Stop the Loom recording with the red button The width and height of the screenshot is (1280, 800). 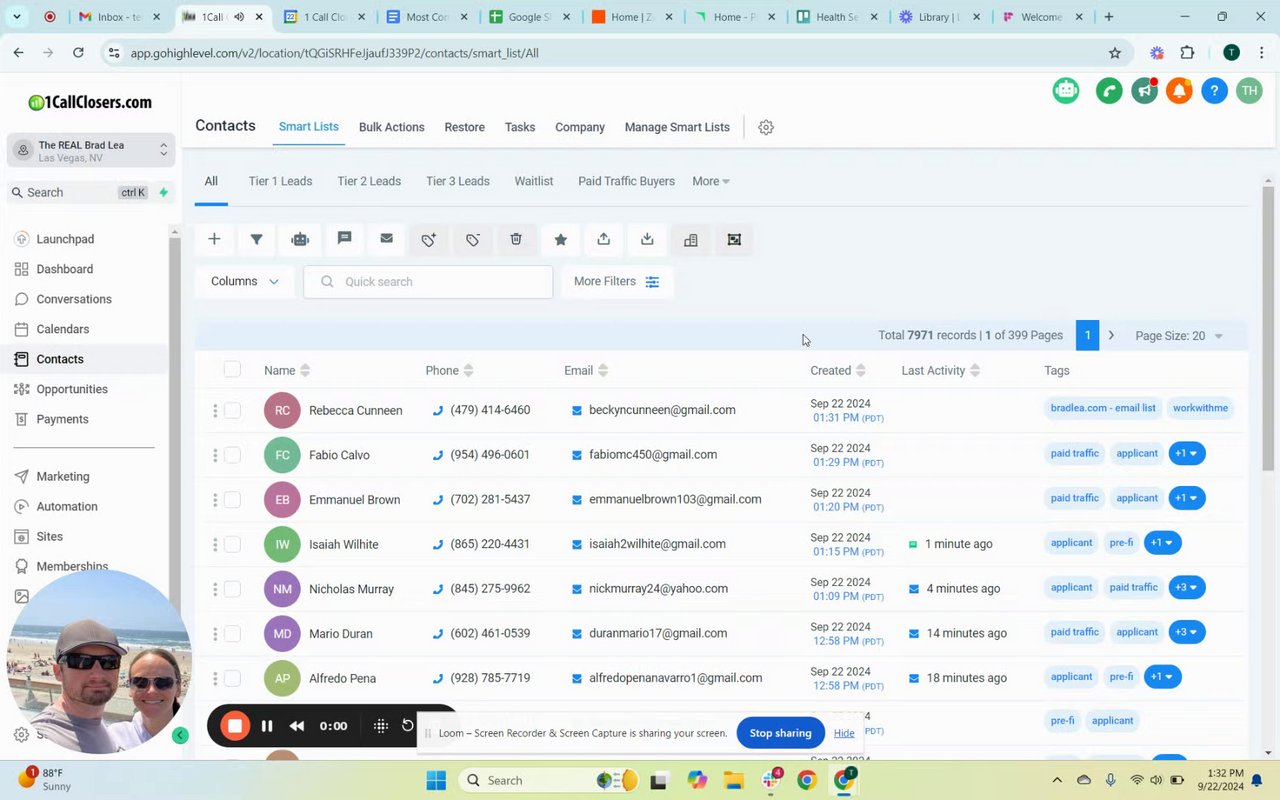tap(235, 726)
